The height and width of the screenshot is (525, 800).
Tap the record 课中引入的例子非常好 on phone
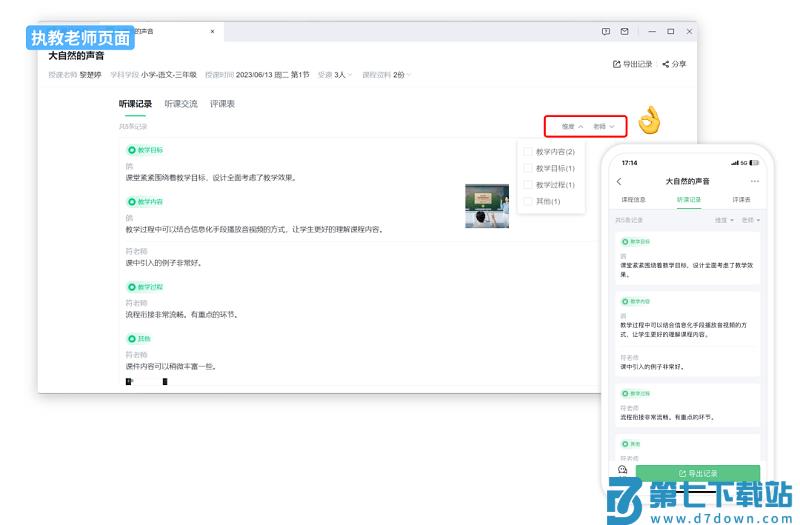click(651, 367)
